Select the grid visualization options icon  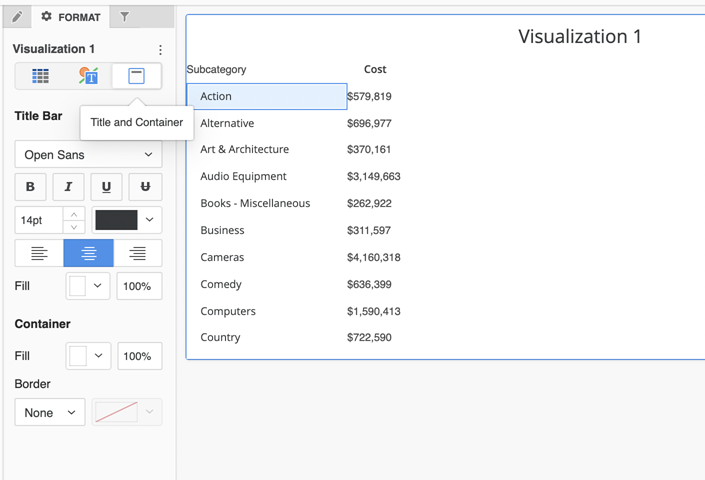tap(40, 76)
